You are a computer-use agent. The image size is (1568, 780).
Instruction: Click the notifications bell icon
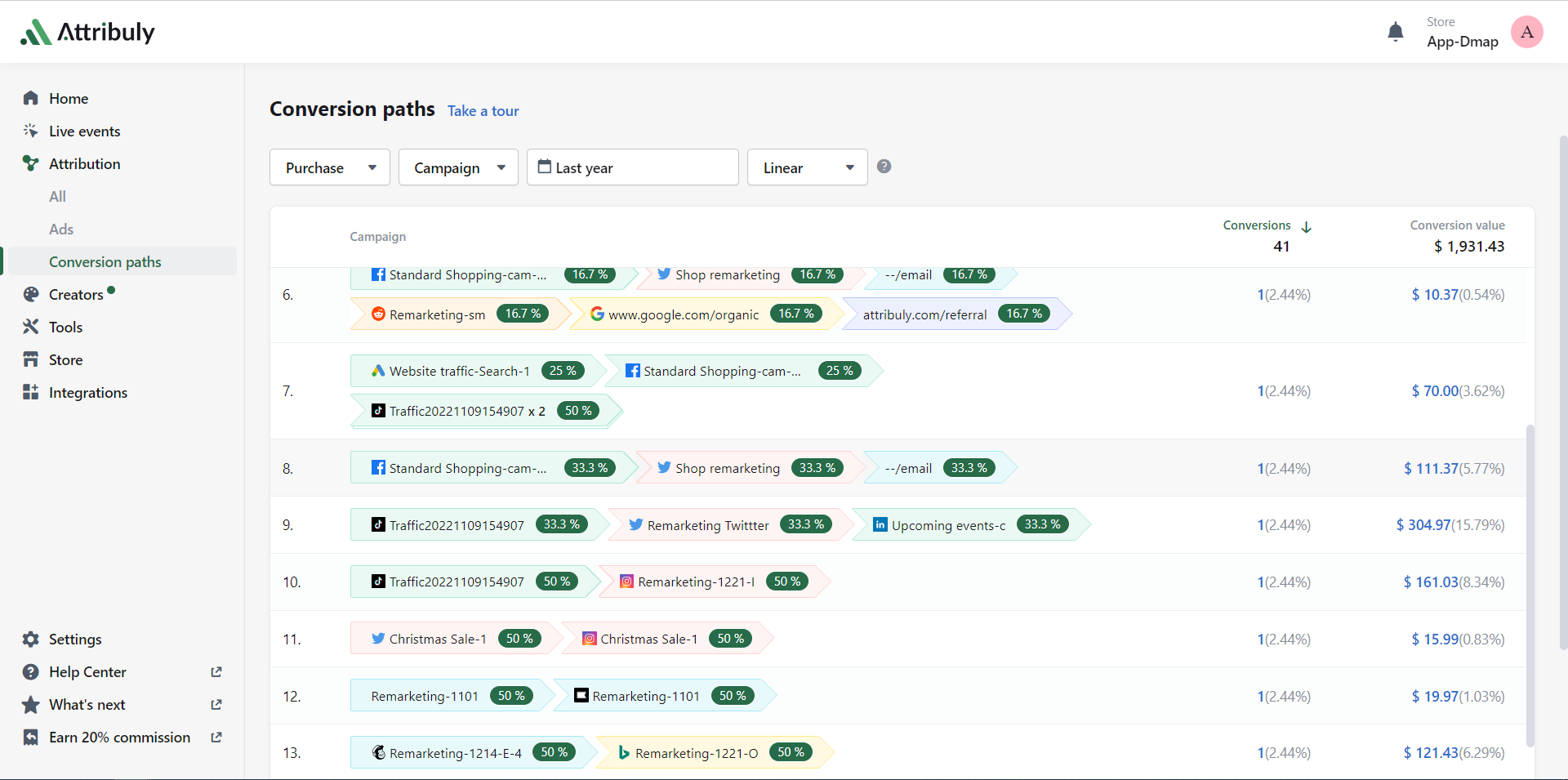pyautogui.click(x=1395, y=32)
